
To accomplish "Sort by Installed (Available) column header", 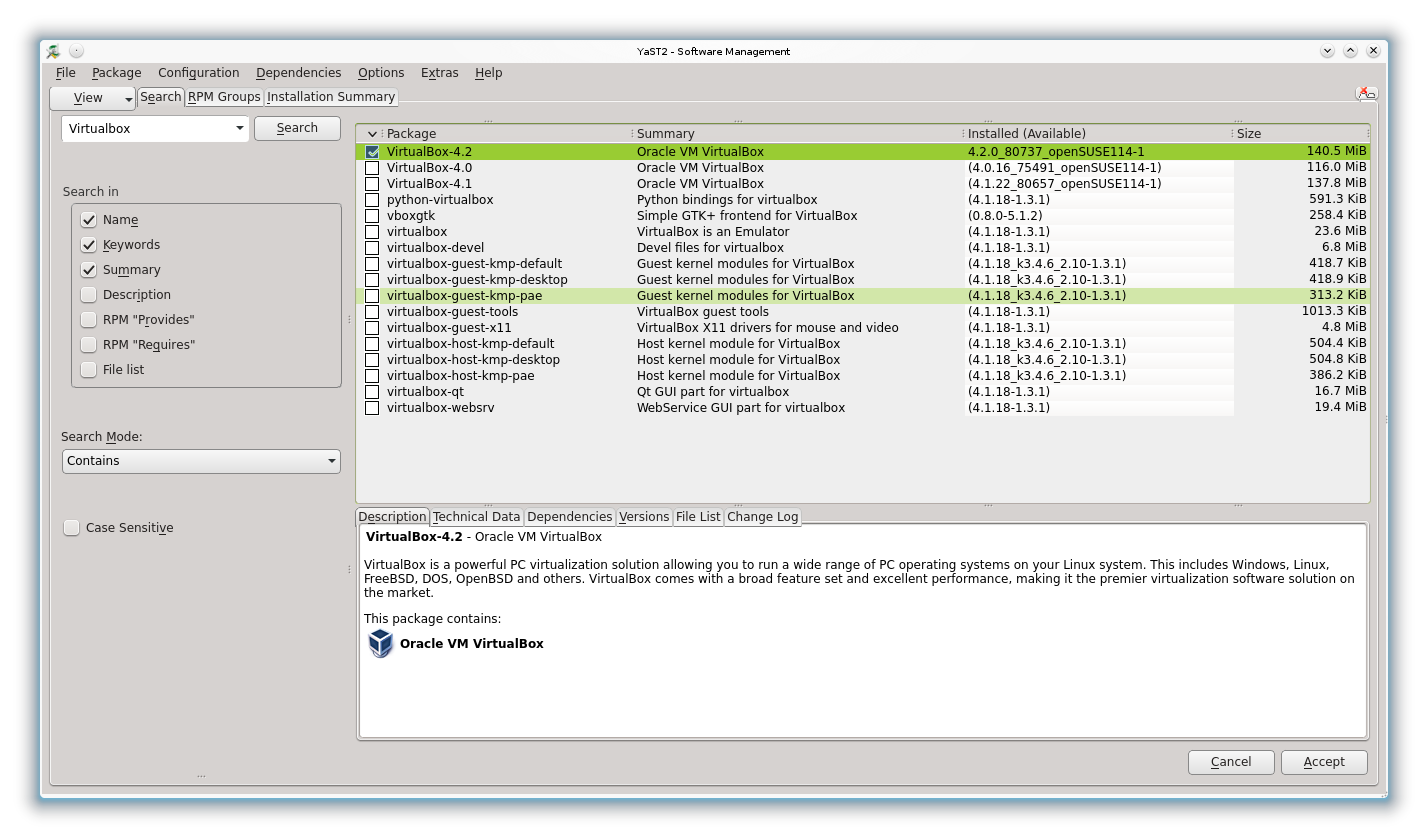I will click(1099, 134).
